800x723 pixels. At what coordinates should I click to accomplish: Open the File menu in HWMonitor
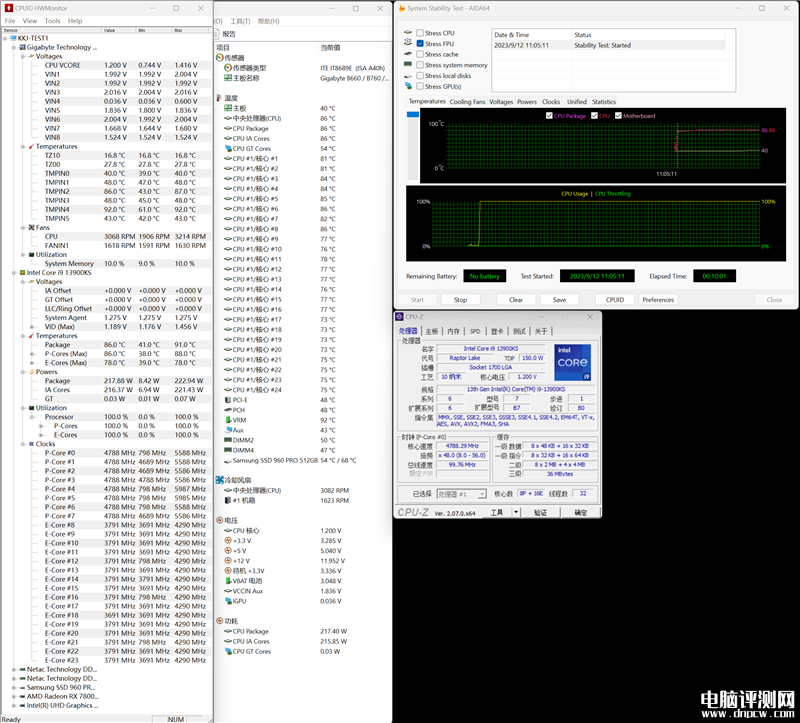point(10,21)
